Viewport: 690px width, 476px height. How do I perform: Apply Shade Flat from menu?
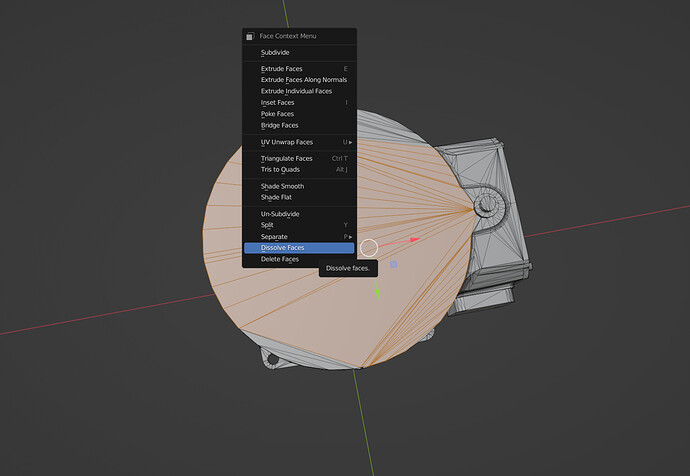point(299,197)
